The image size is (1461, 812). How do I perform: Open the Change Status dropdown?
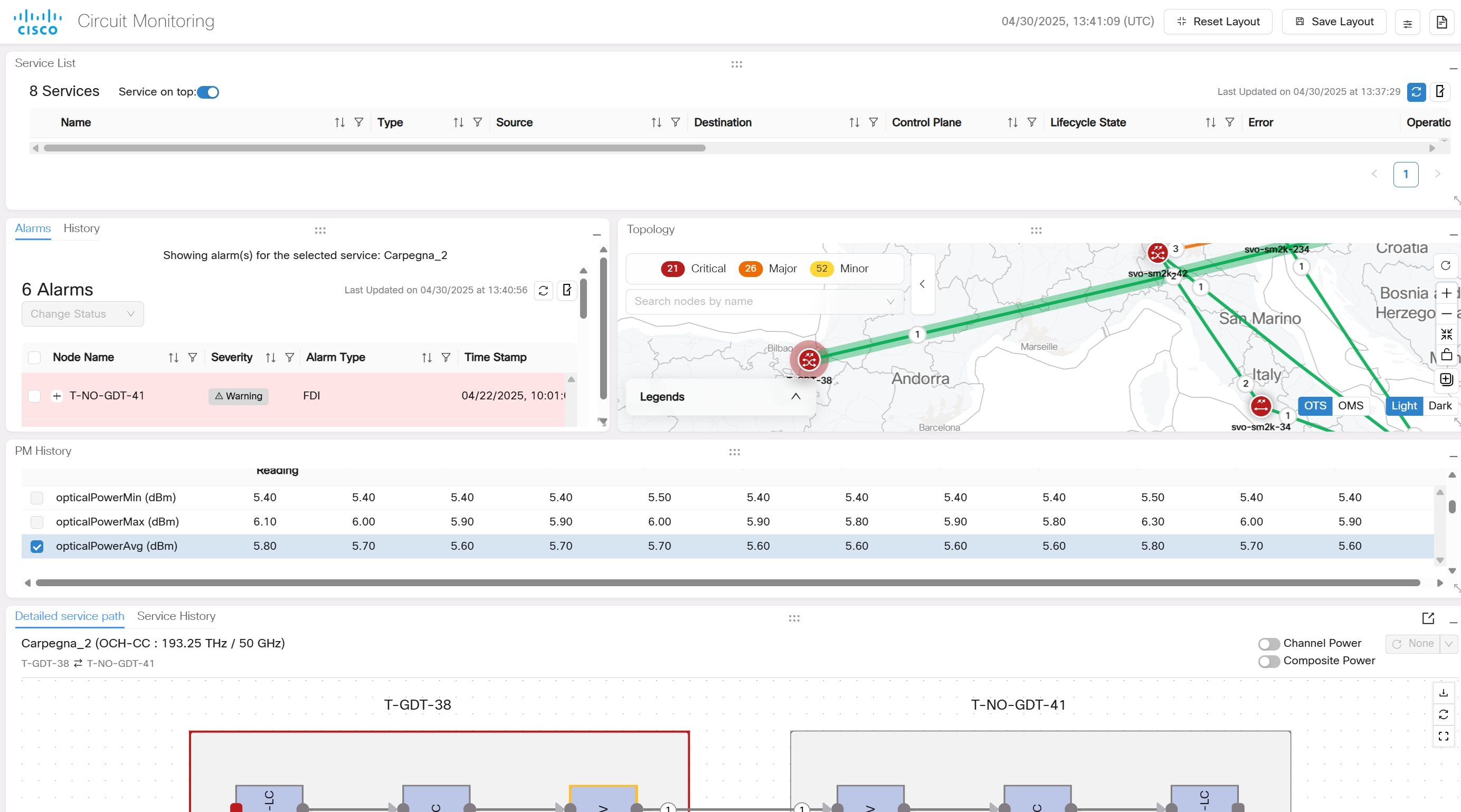(83, 314)
